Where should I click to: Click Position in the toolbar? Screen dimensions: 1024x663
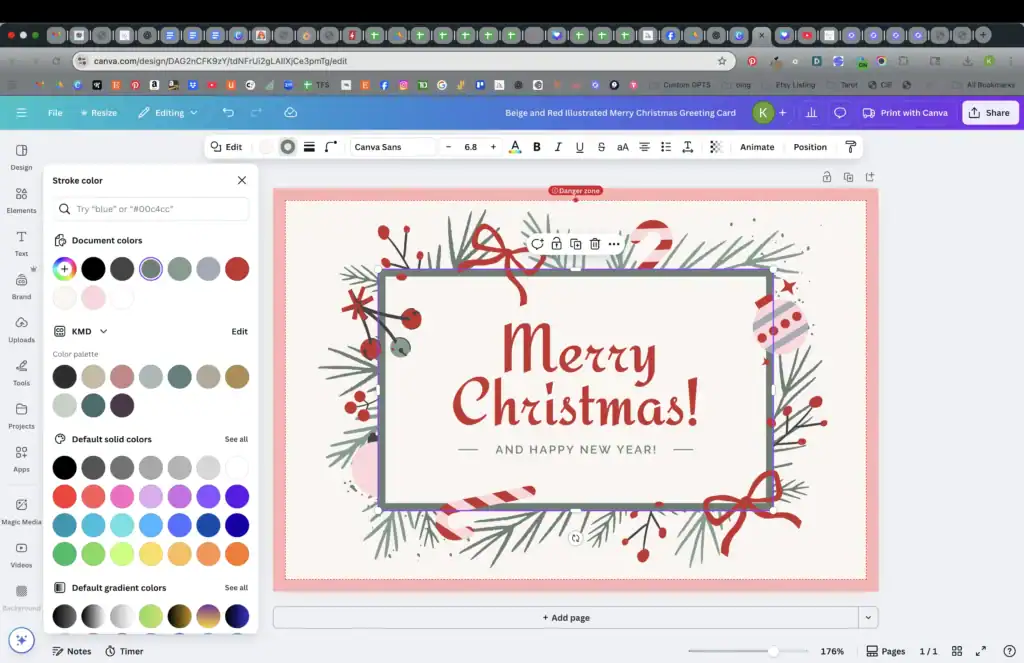(810, 147)
